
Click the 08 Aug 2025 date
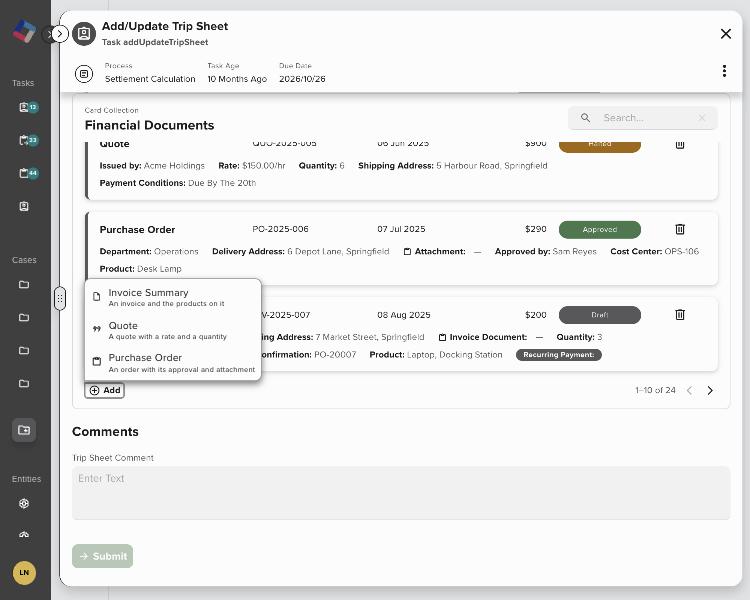404,315
